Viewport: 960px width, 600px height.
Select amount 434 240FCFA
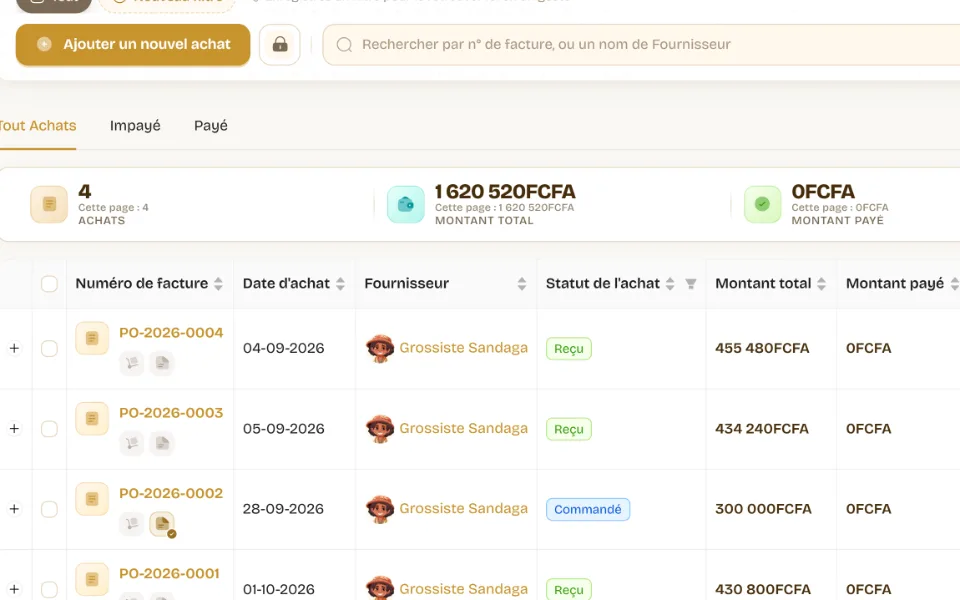(762, 429)
